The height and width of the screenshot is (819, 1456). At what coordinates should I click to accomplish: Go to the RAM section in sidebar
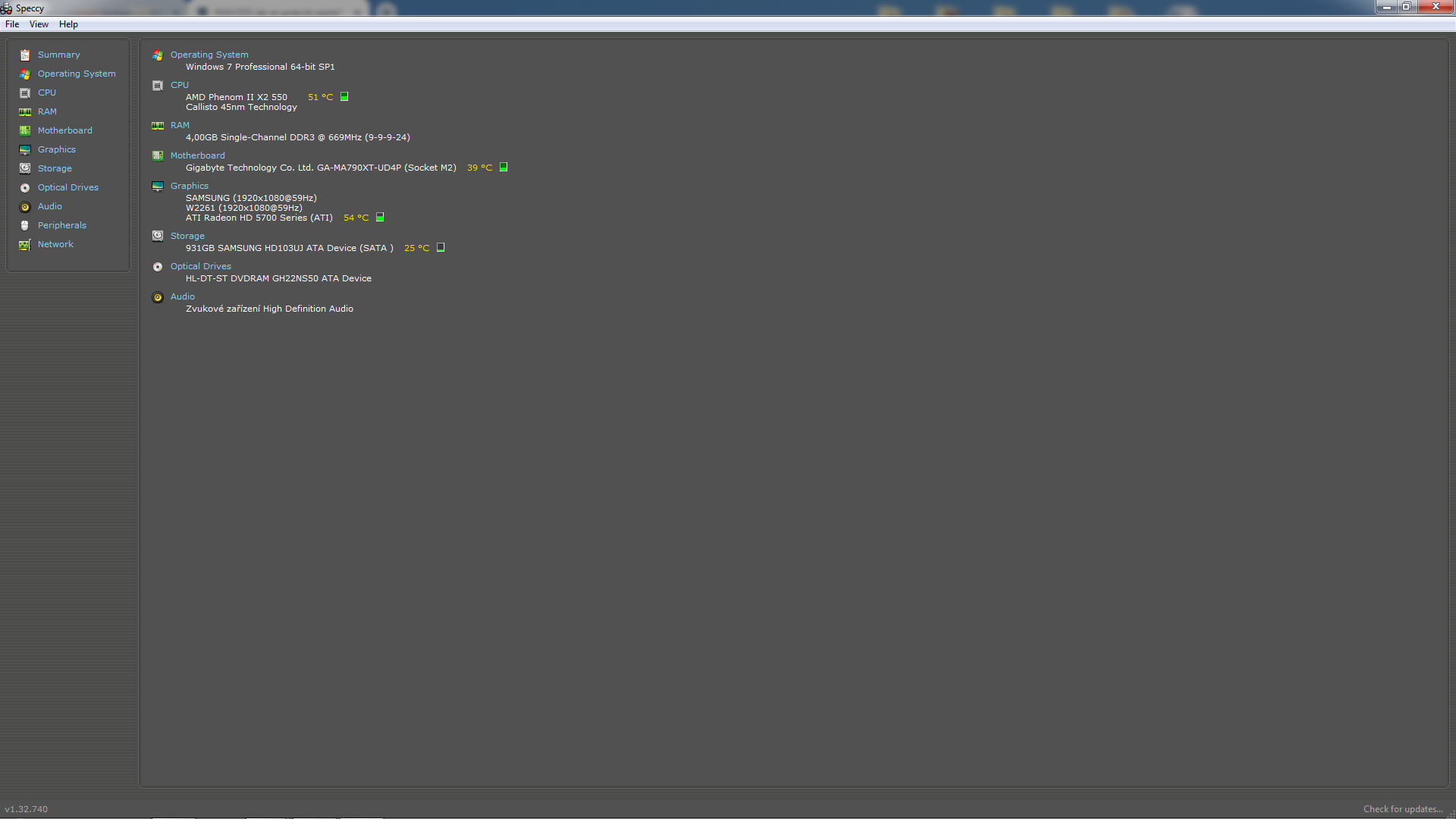47,111
